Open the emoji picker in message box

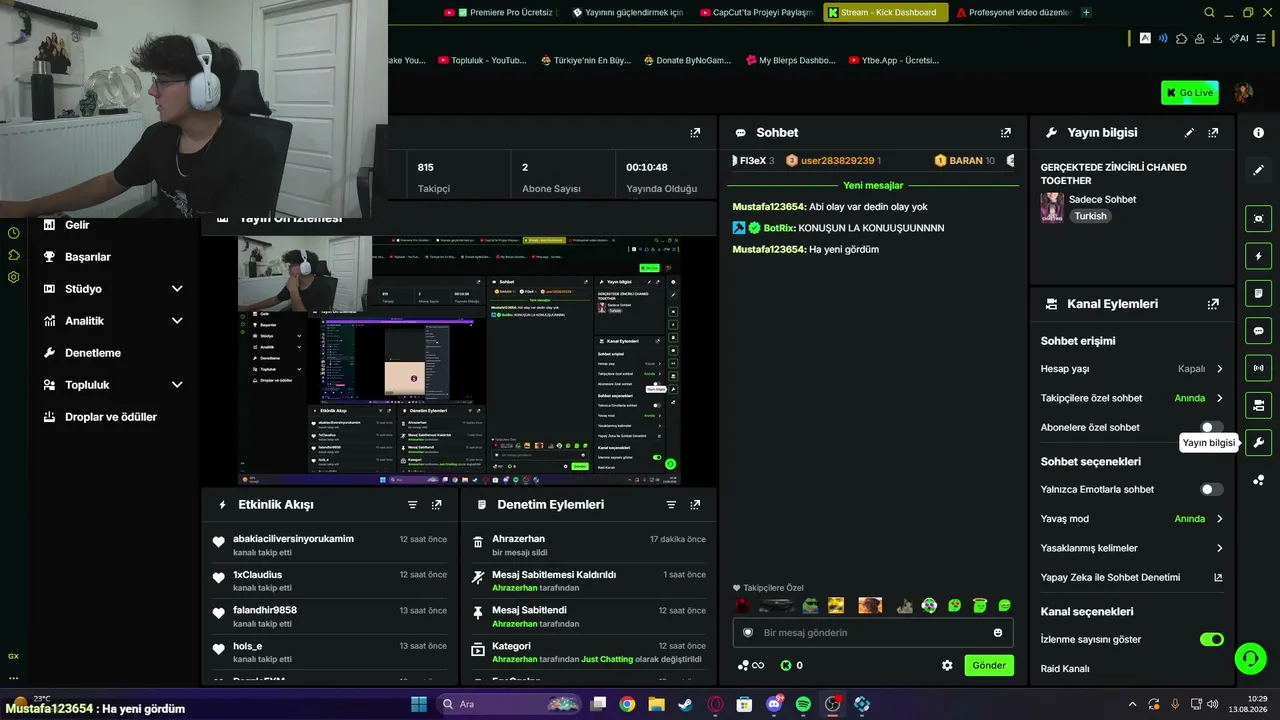point(998,633)
